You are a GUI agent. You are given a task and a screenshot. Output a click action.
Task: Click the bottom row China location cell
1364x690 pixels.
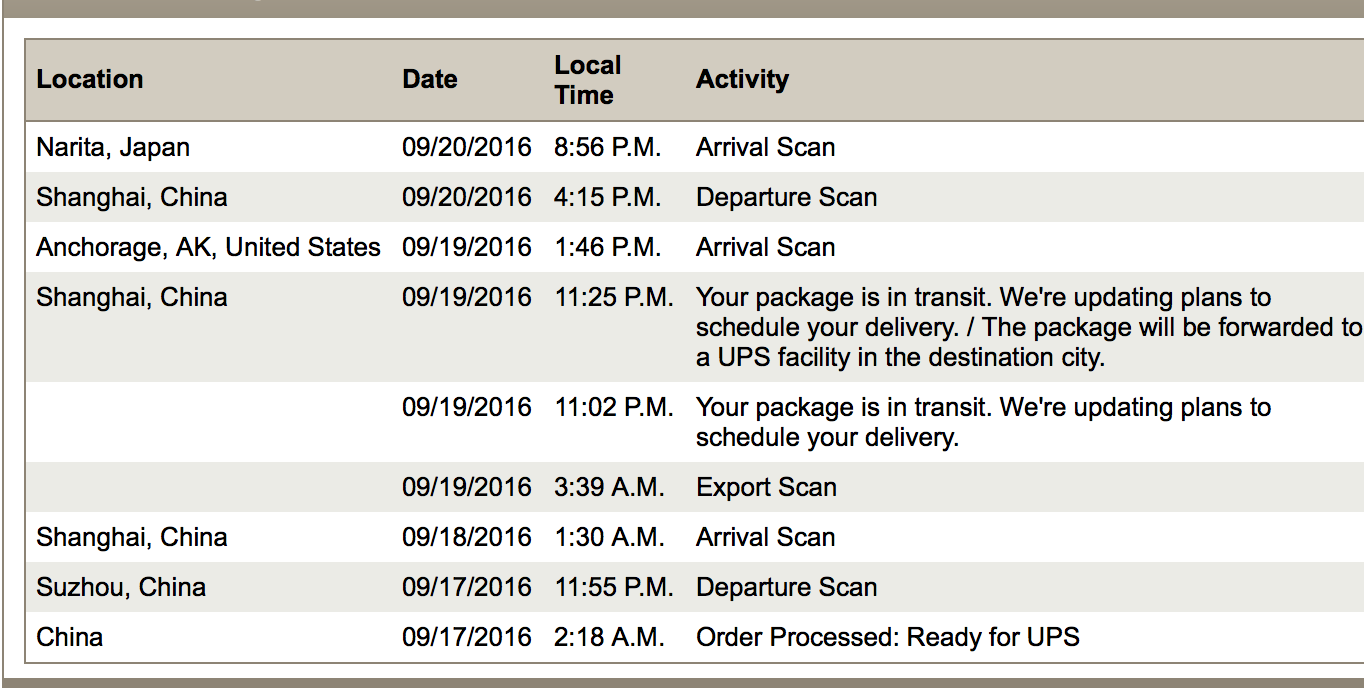point(70,638)
